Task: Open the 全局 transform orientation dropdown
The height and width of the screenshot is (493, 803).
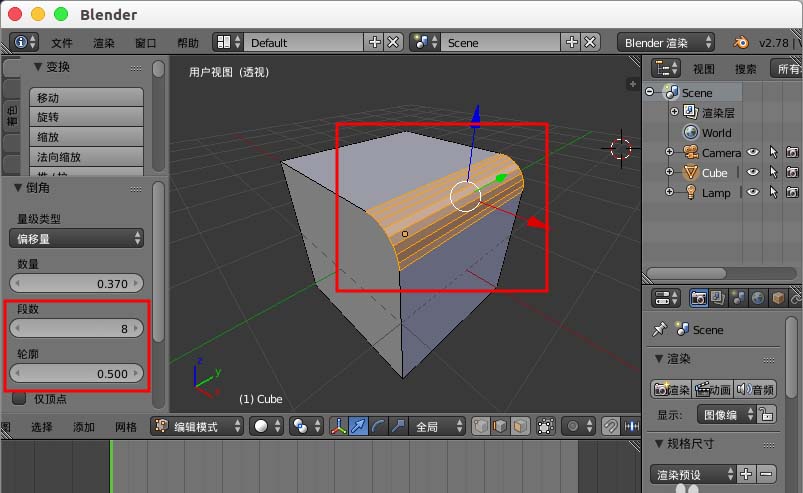Action: tap(437, 426)
